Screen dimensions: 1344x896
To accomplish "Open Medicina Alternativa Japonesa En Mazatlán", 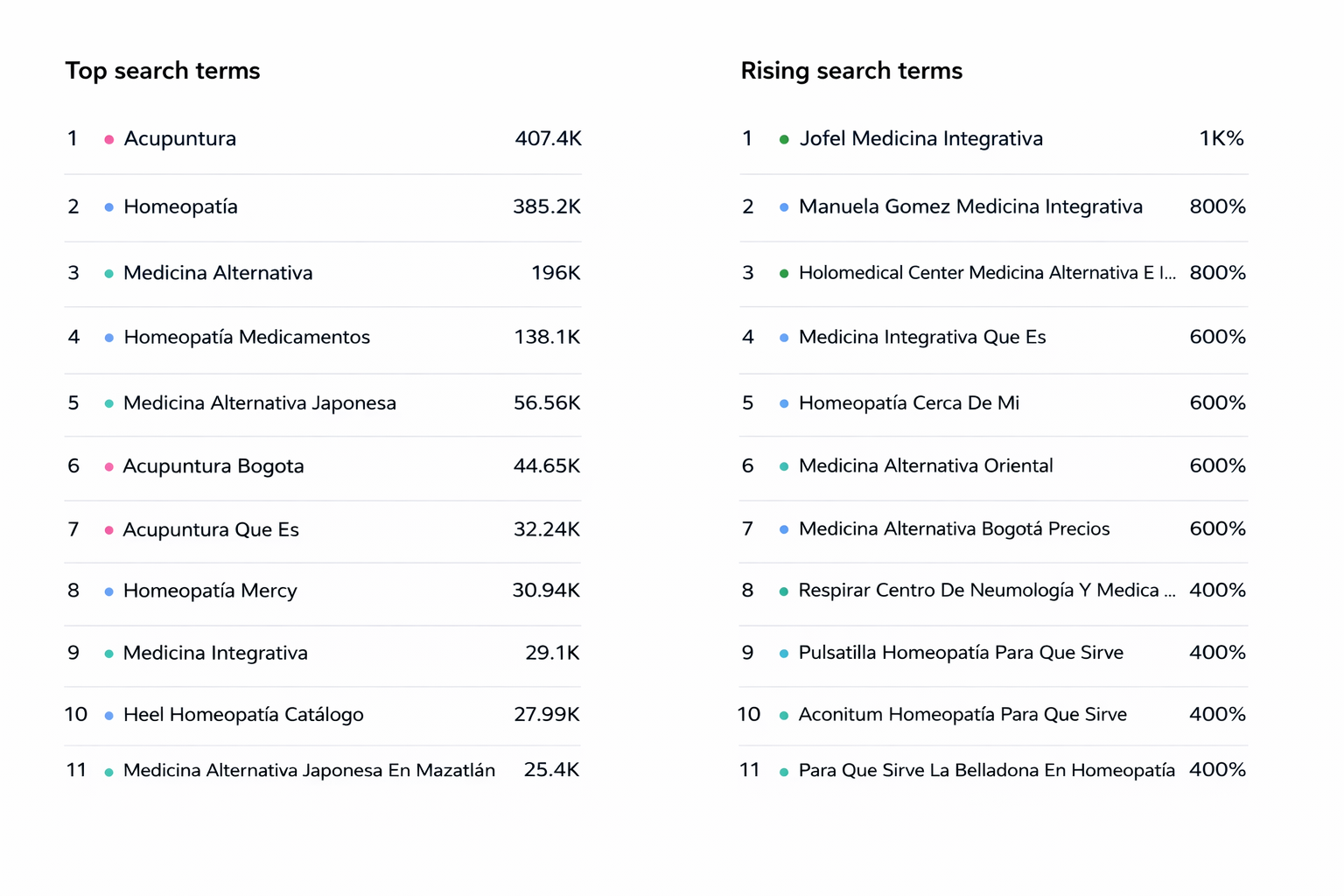I will click(x=309, y=770).
